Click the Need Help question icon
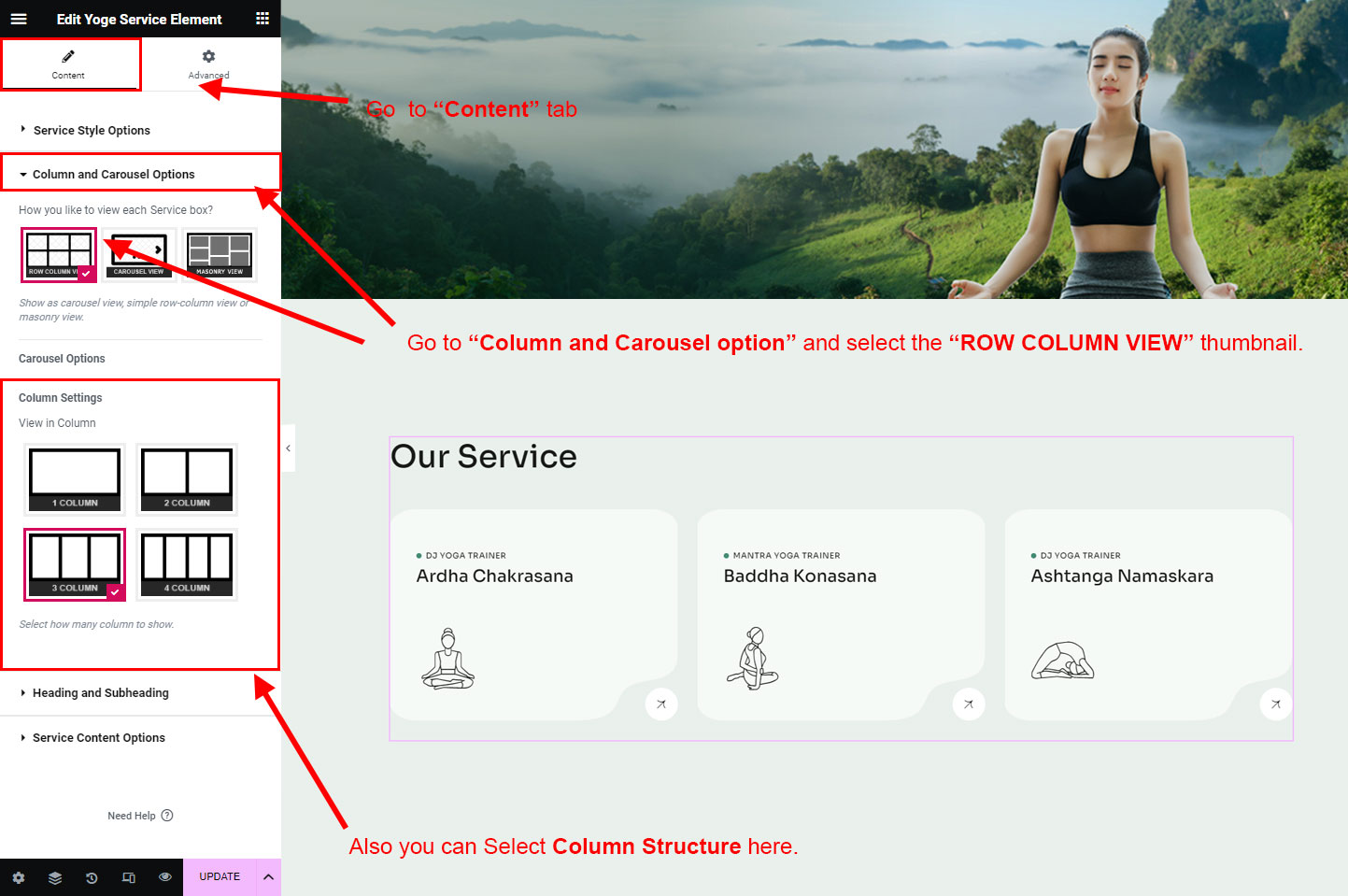Image resolution: width=1348 pixels, height=896 pixels. 167,816
